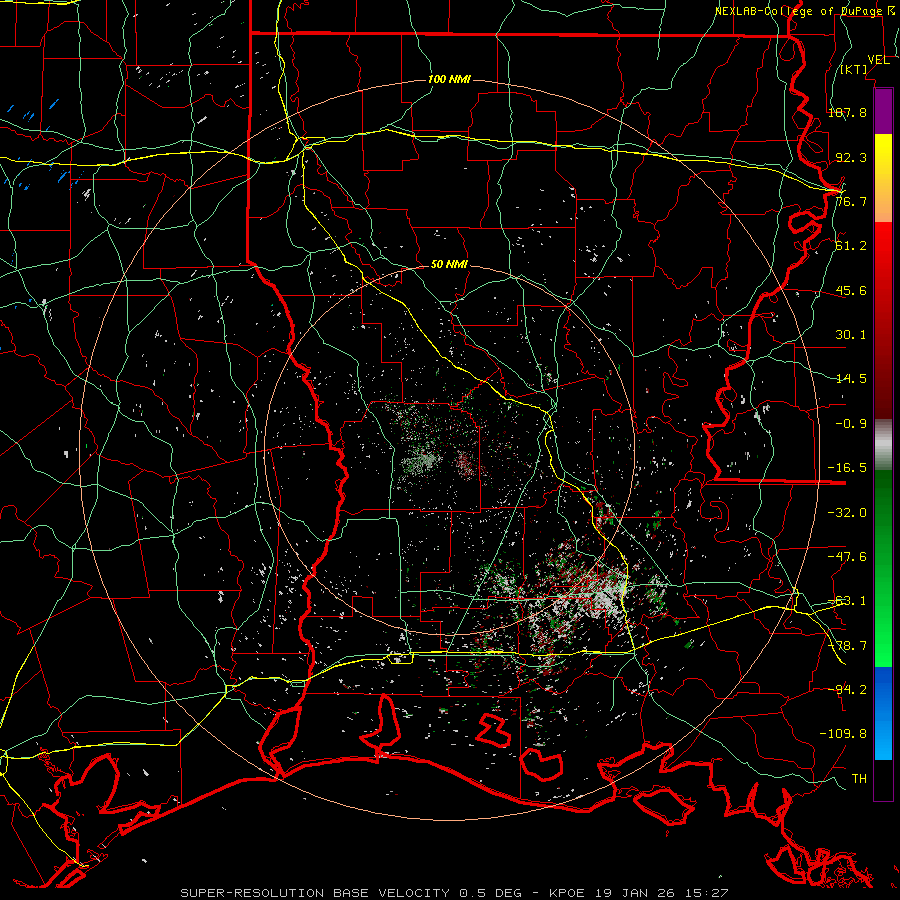900x900 pixels.
Task: Click the -0.9 legend value
Action: (x=851, y=424)
